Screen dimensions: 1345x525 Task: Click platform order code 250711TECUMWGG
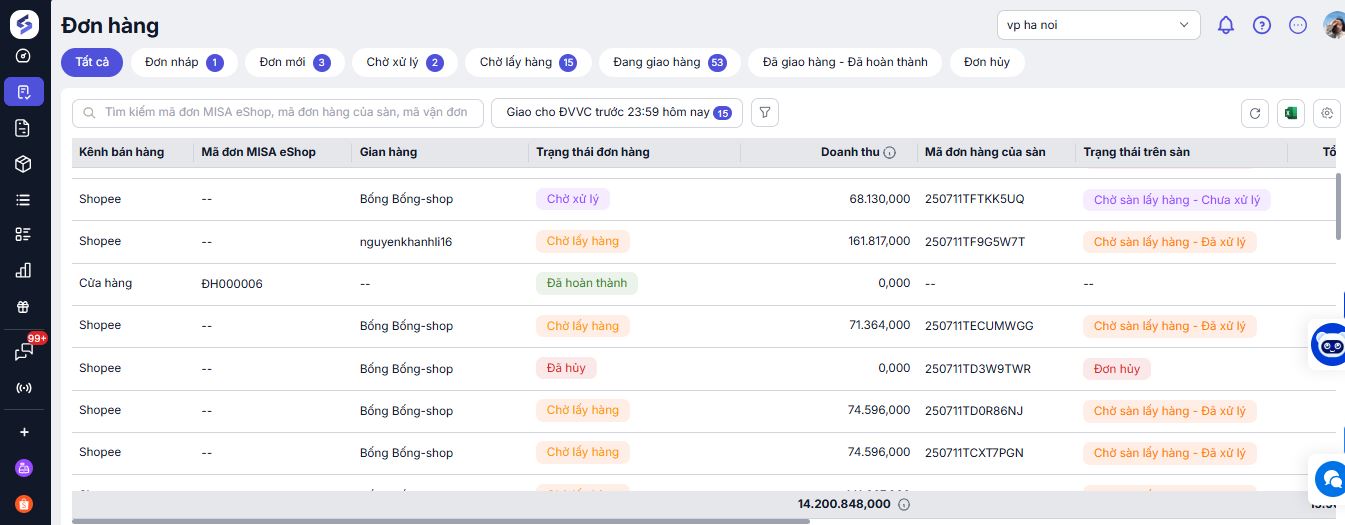979,326
